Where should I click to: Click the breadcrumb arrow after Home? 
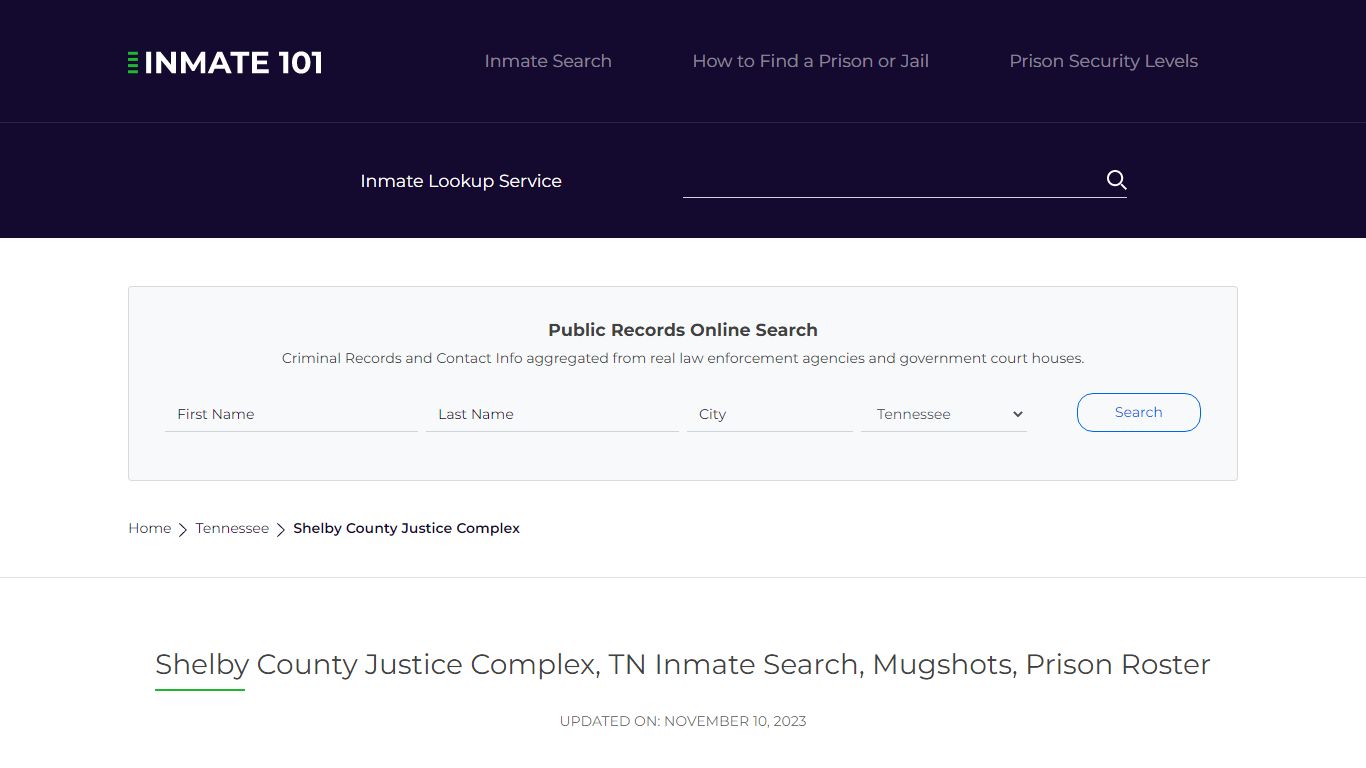pos(183,529)
